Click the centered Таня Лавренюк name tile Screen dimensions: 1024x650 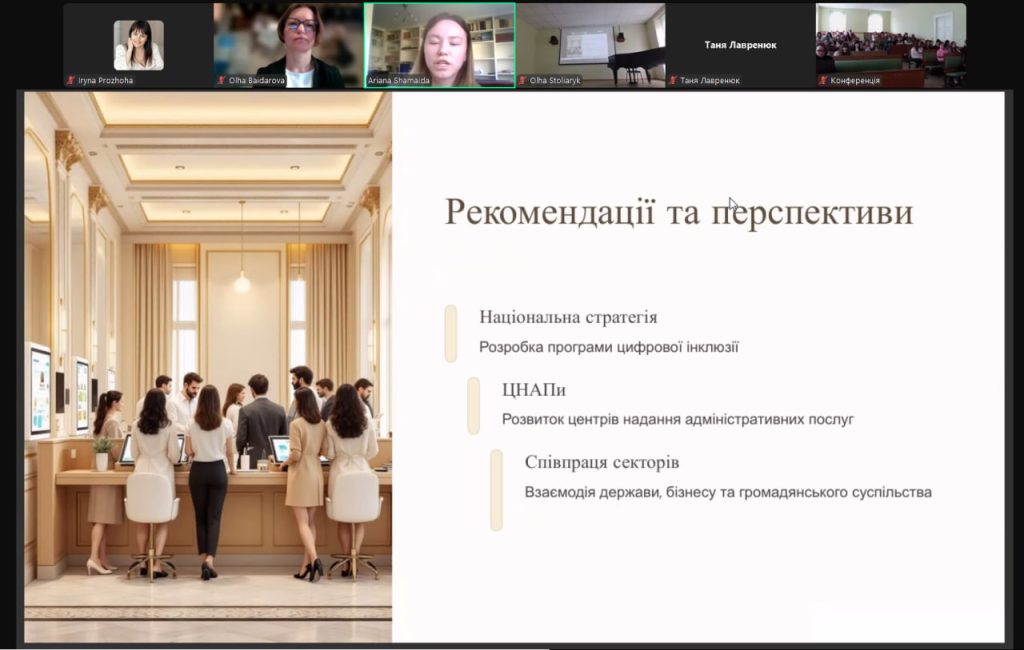pos(740,45)
